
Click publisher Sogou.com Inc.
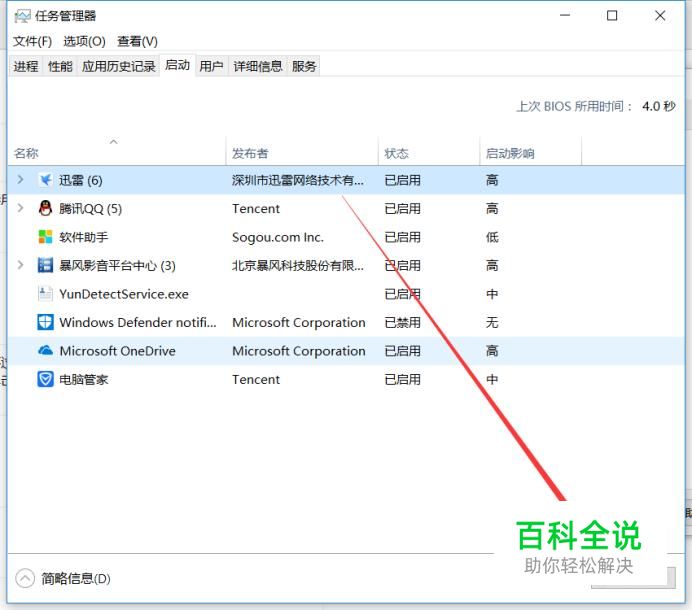tap(278, 237)
